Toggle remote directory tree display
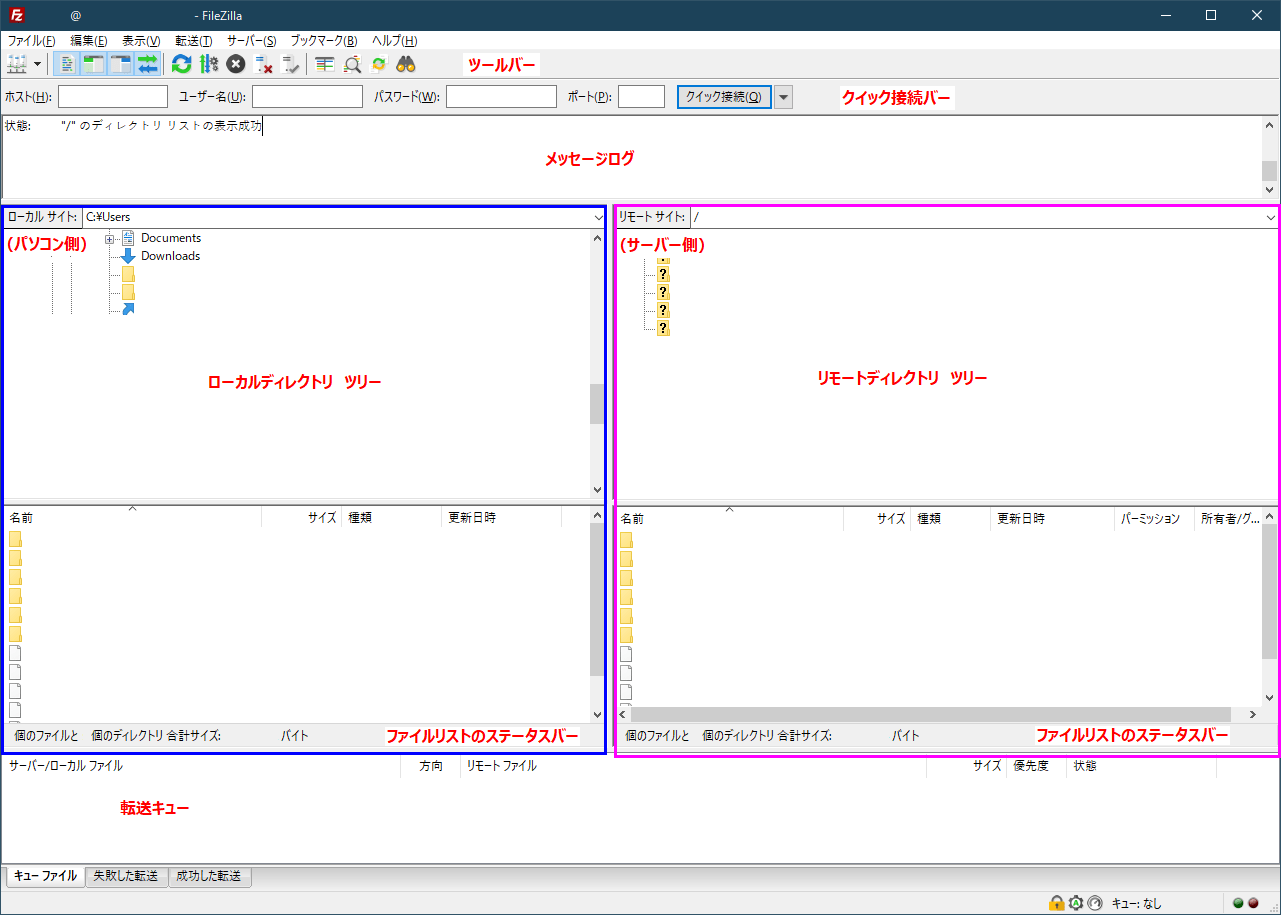This screenshot has width=1281, height=915. tap(121, 64)
